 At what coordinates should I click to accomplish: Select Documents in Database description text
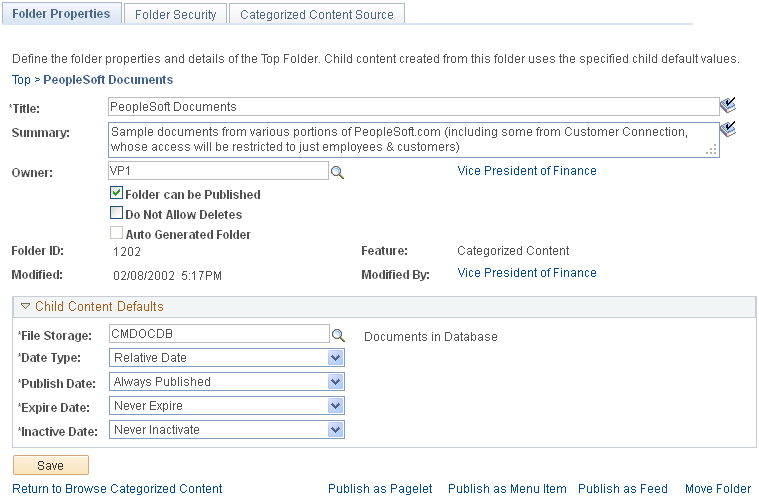tap(431, 337)
